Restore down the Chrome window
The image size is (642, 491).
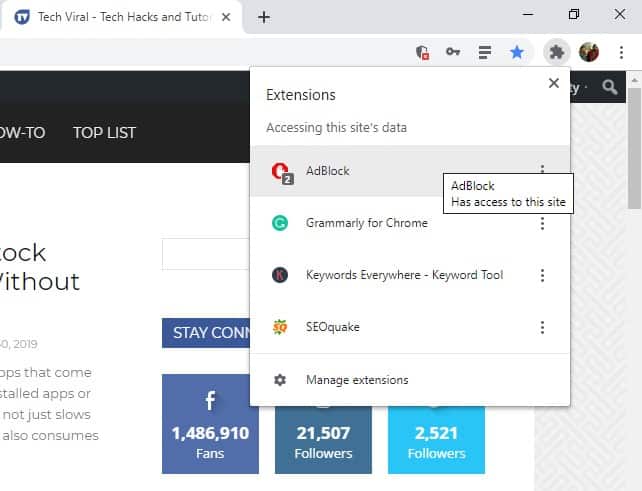click(574, 14)
